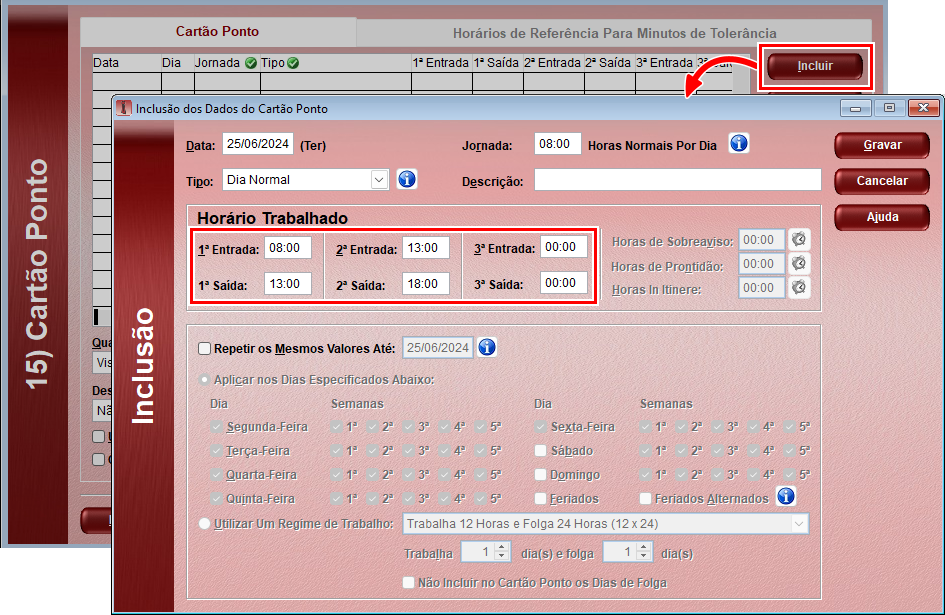The image size is (945, 615).
Task: Click the 3ª Entrada time field
Action: click(x=564, y=247)
